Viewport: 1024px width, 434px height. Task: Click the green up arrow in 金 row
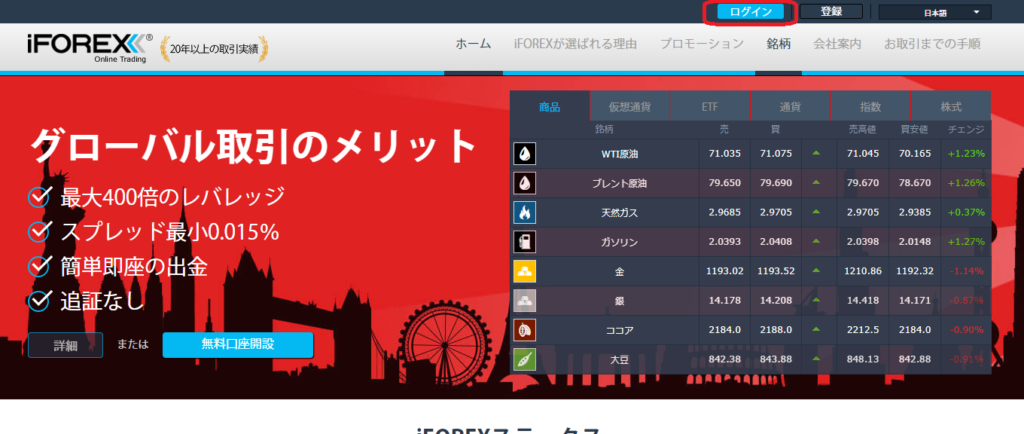815,271
